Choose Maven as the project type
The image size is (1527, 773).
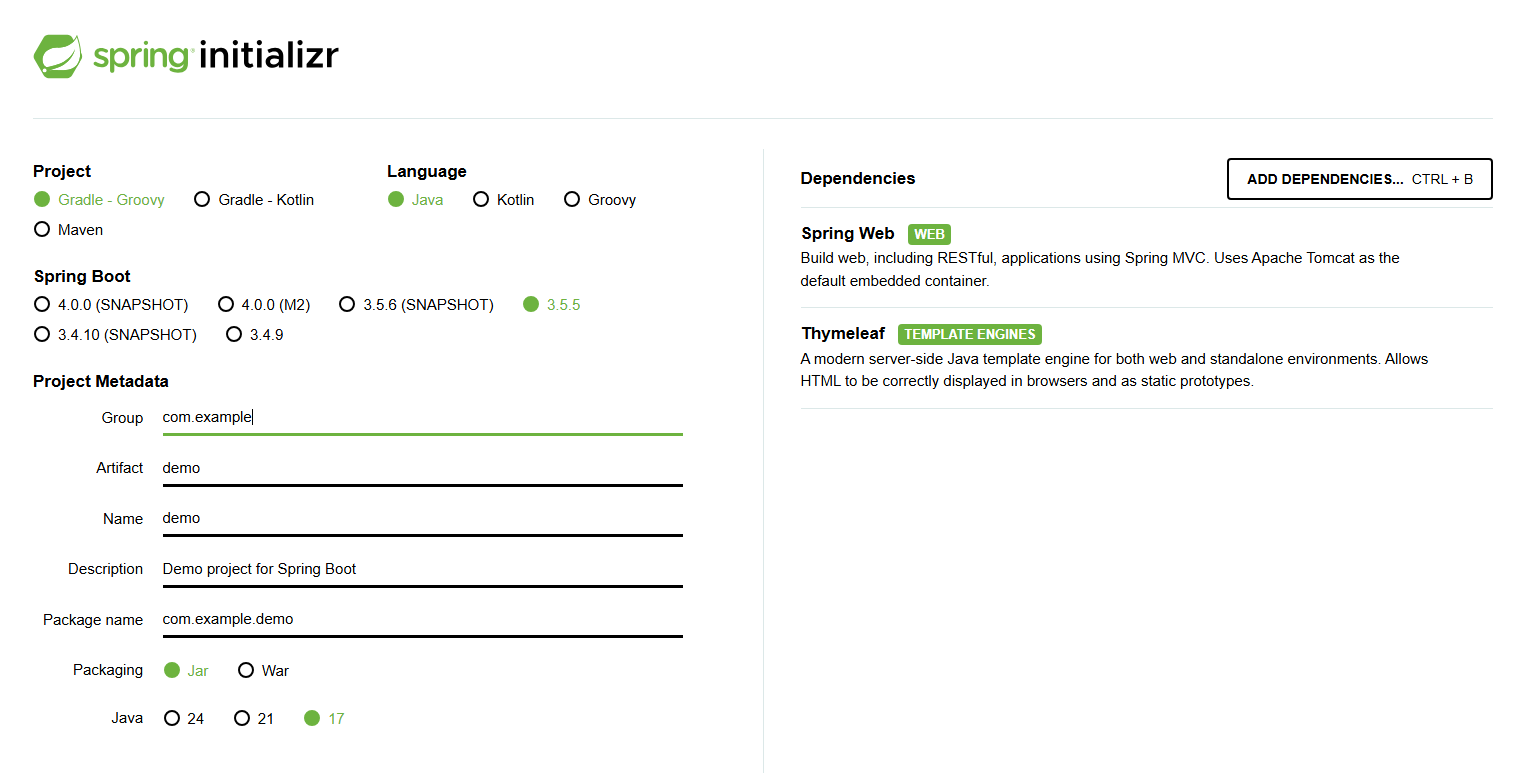(68, 230)
